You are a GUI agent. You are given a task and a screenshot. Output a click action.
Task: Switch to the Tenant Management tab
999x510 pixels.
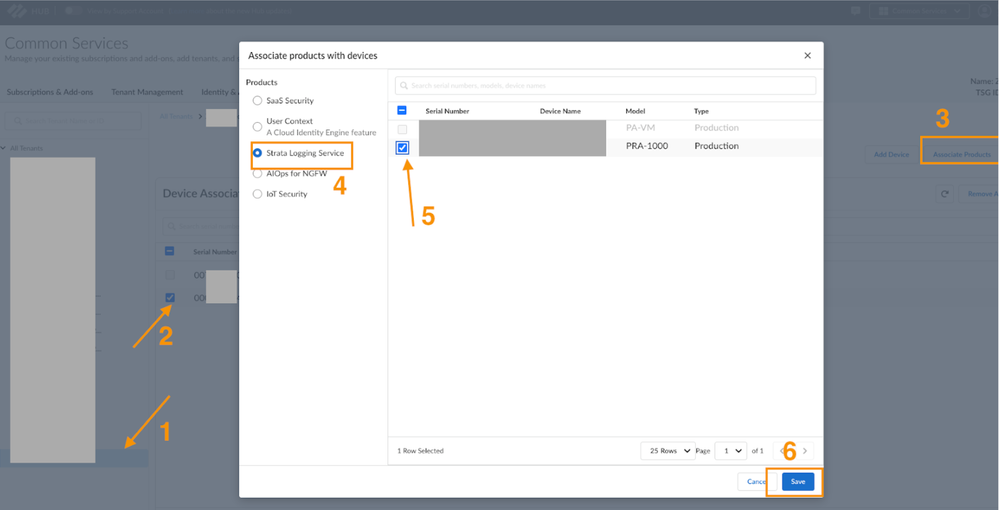tap(147, 92)
